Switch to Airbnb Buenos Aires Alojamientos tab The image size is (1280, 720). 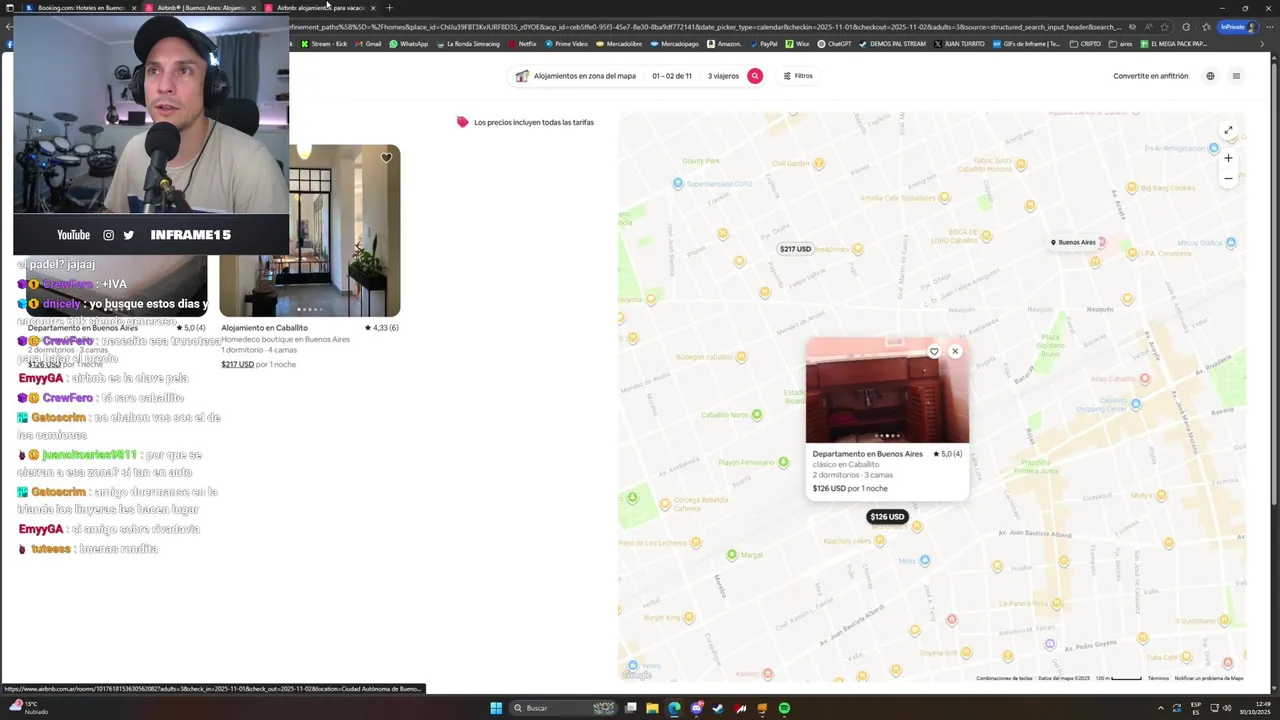coord(200,8)
